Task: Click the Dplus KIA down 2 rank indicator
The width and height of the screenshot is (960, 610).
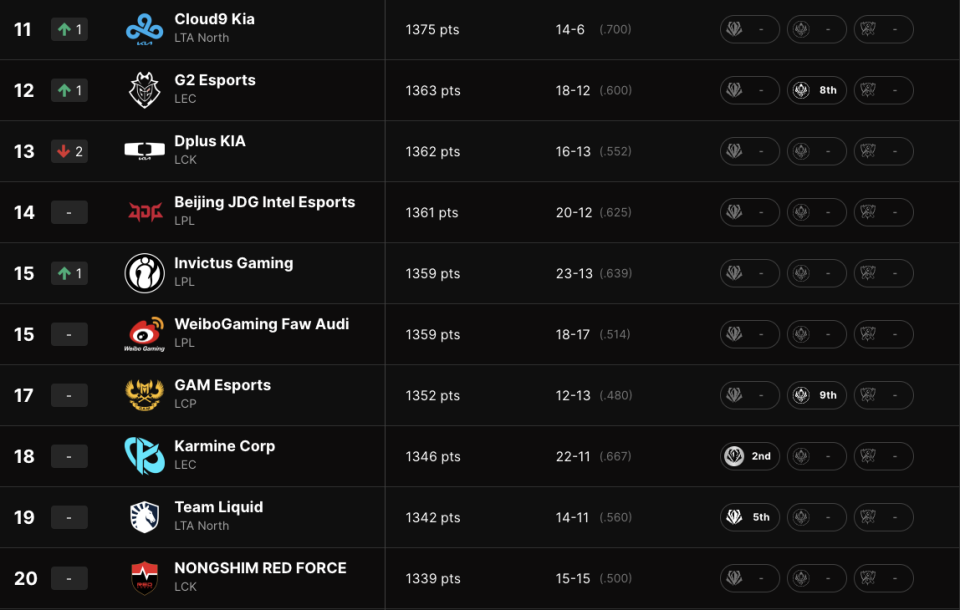Action: click(69, 151)
